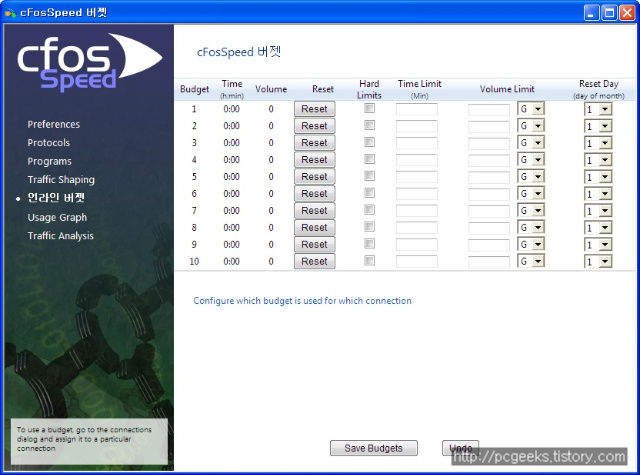Click Volume Limit field for budget 2

489,127
